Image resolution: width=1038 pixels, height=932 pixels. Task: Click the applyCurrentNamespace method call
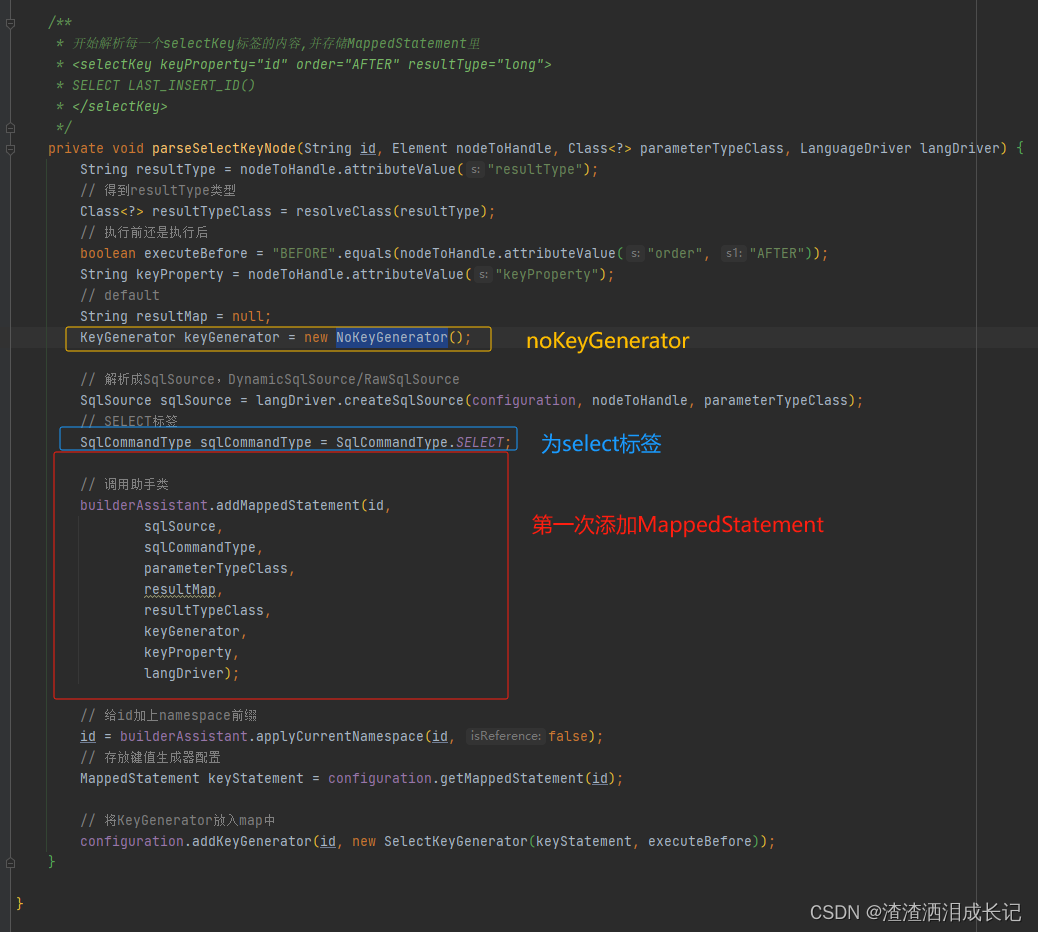pos(340,736)
